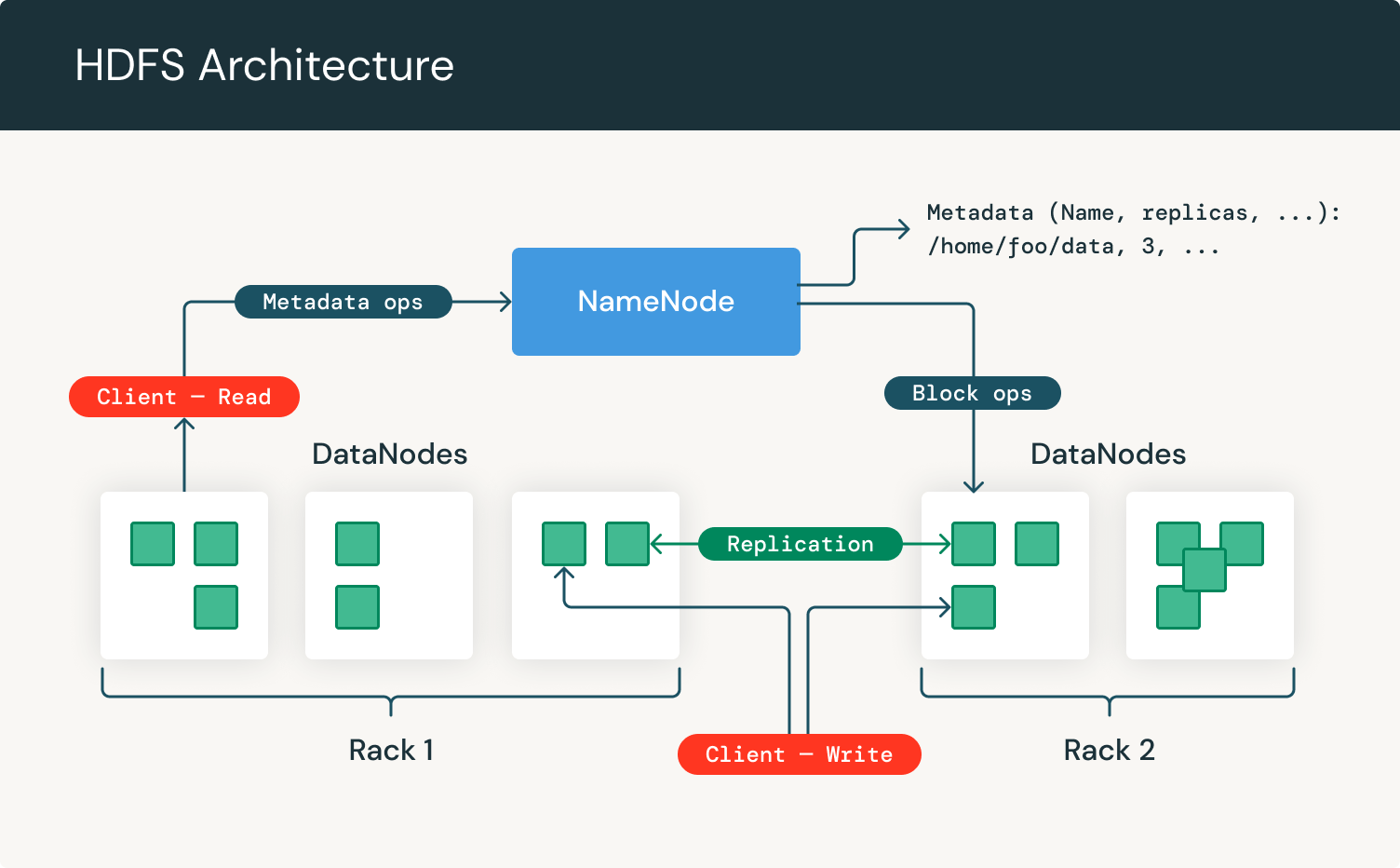The height and width of the screenshot is (868, 1400).
Task: Expand the Rack 2 bracket
Action: click(x=1108, y=694)
